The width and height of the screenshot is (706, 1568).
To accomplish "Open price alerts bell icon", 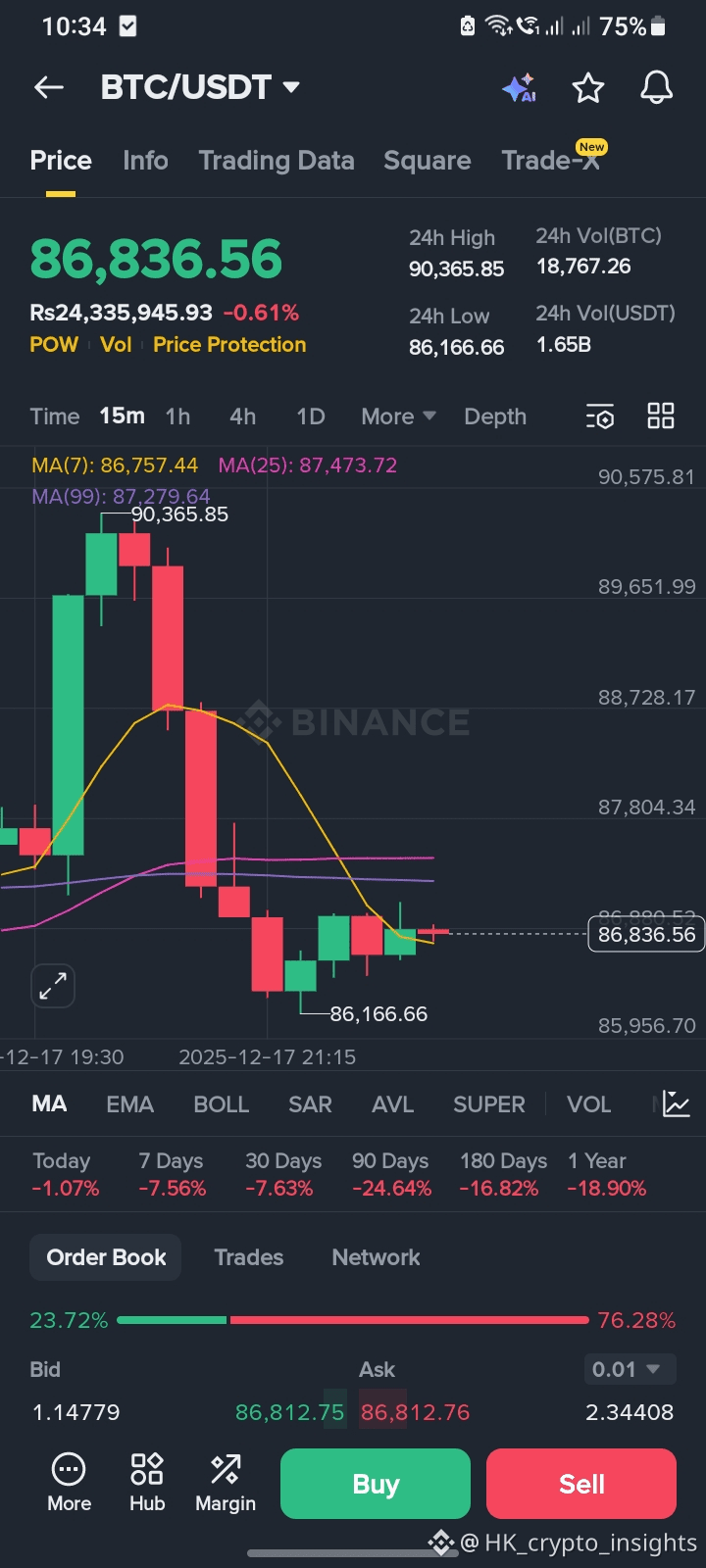I will coord(656,87).
